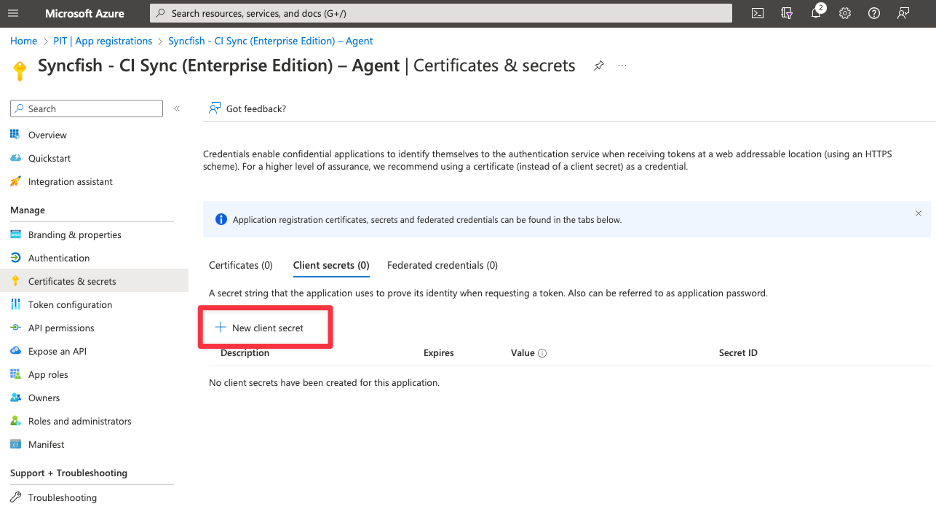Click the Certificates & secrets key icon

(x=16, y=281)
